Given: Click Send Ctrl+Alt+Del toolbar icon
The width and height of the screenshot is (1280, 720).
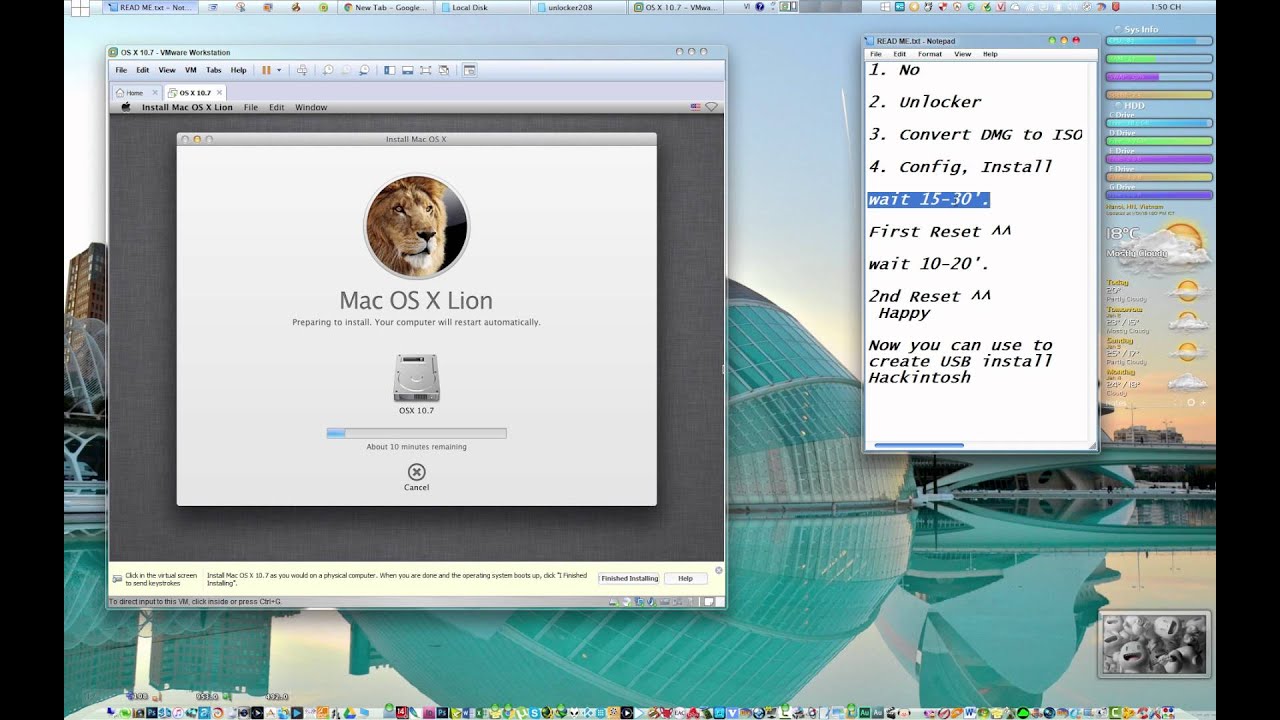Looking at the screenshot, I should [302, 70].
